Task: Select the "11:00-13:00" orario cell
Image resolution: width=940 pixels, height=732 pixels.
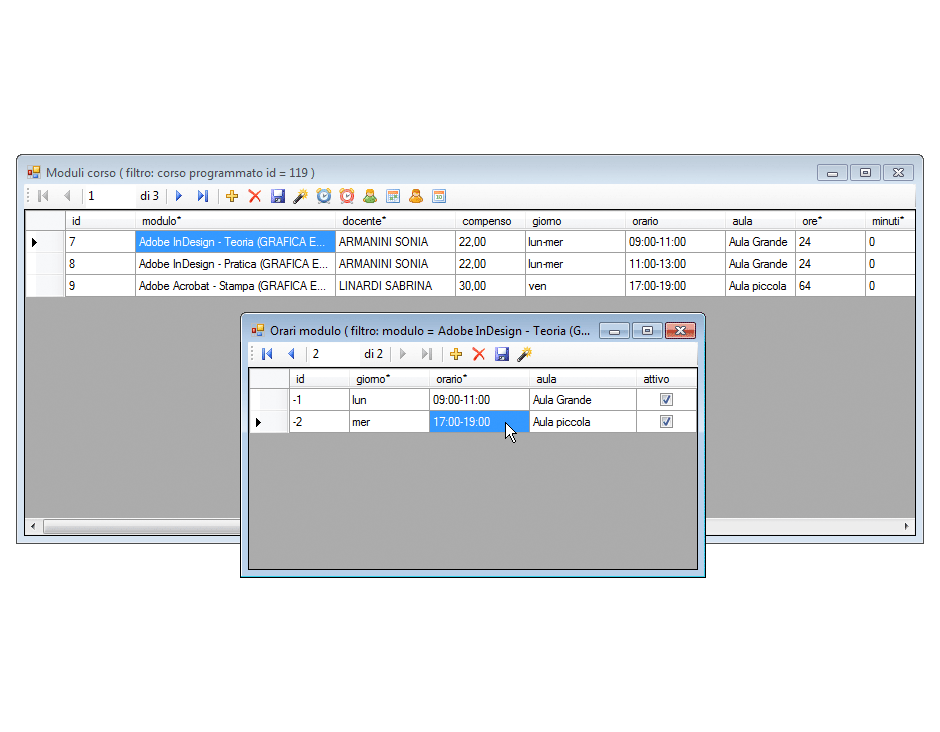Action: (x=675, y=264)
